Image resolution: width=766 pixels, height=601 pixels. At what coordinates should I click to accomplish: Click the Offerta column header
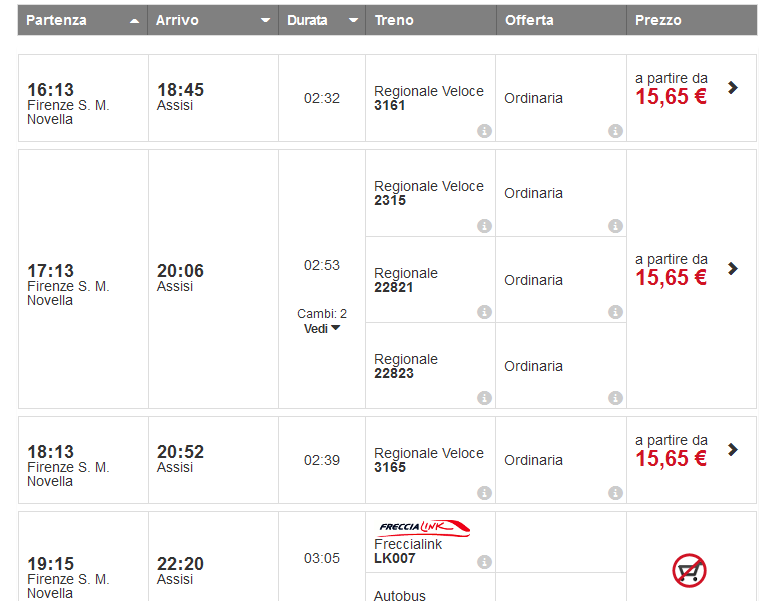tap(529, 20)
